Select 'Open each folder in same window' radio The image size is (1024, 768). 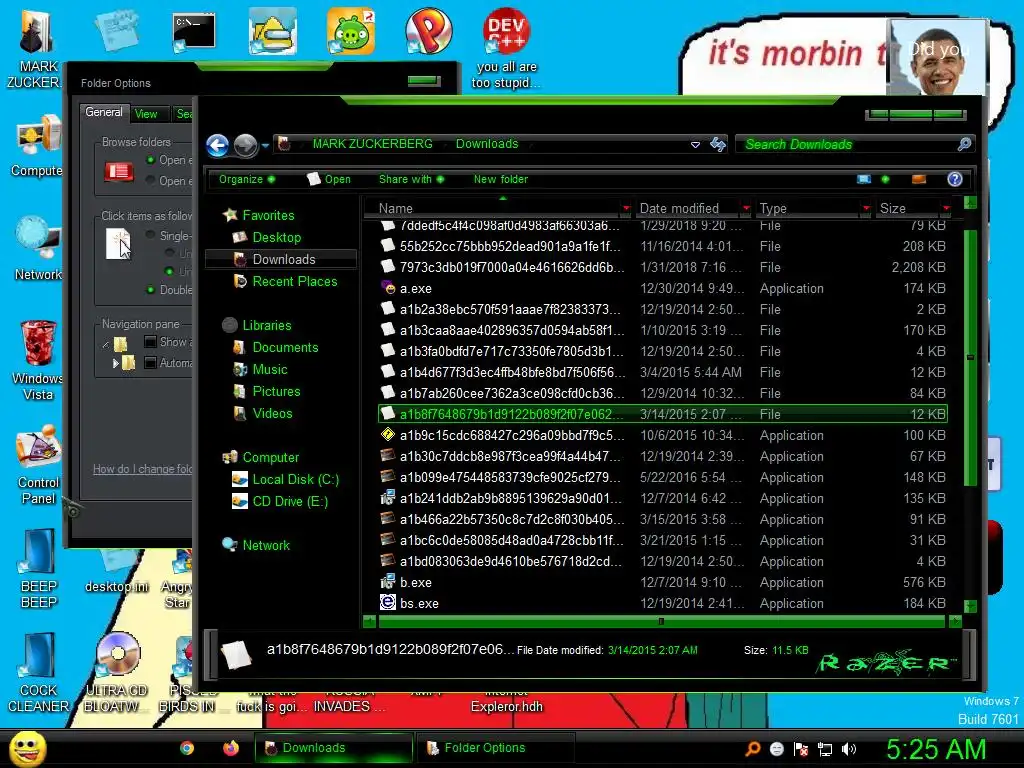(x=151, y=160)
